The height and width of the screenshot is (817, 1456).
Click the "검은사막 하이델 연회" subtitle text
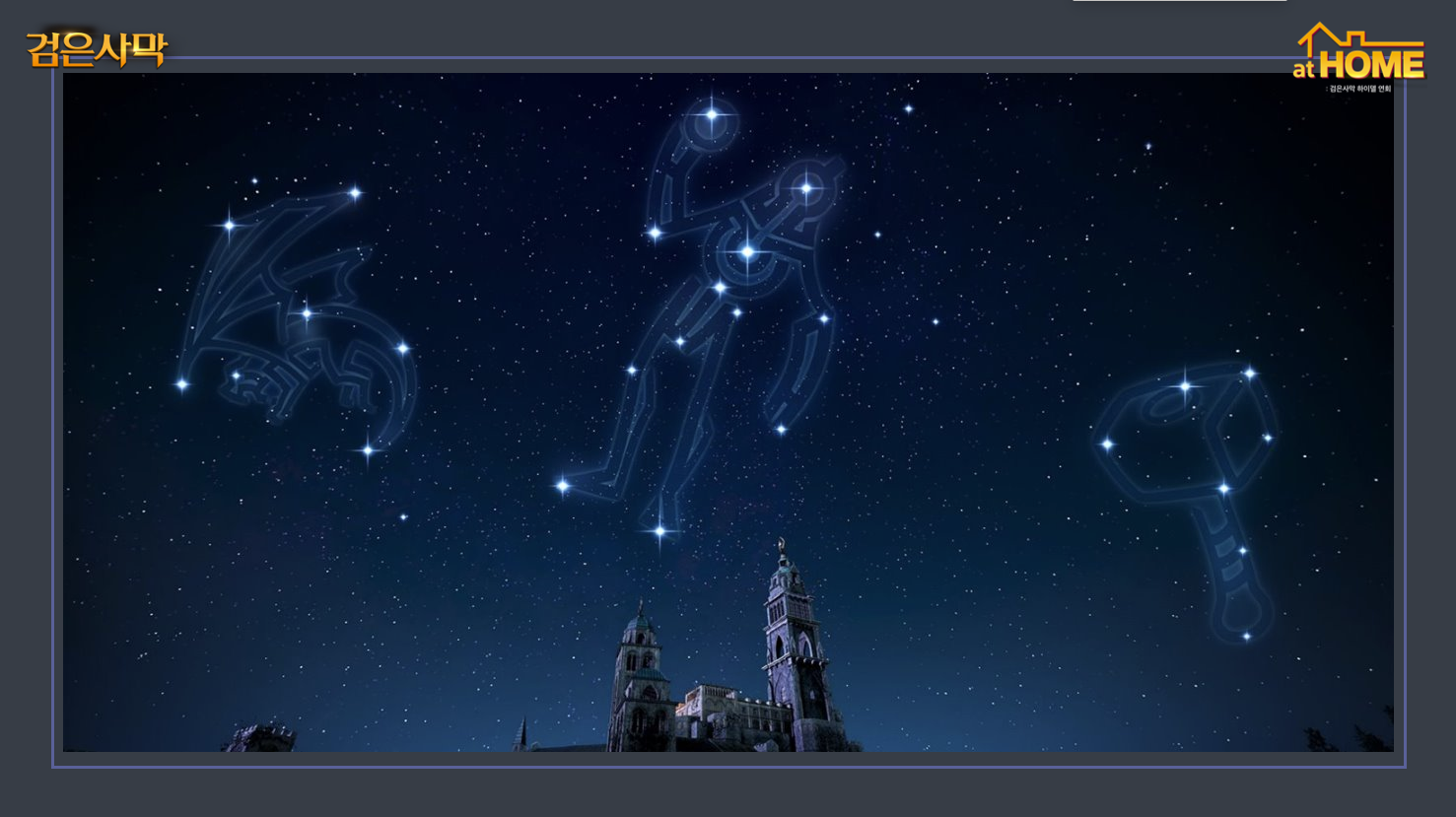[x=1359, y=89]
